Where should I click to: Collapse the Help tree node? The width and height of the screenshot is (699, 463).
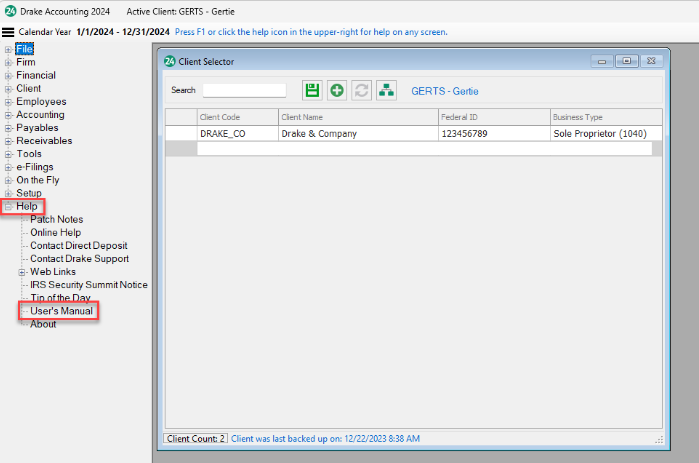click(x=8, y=207)
